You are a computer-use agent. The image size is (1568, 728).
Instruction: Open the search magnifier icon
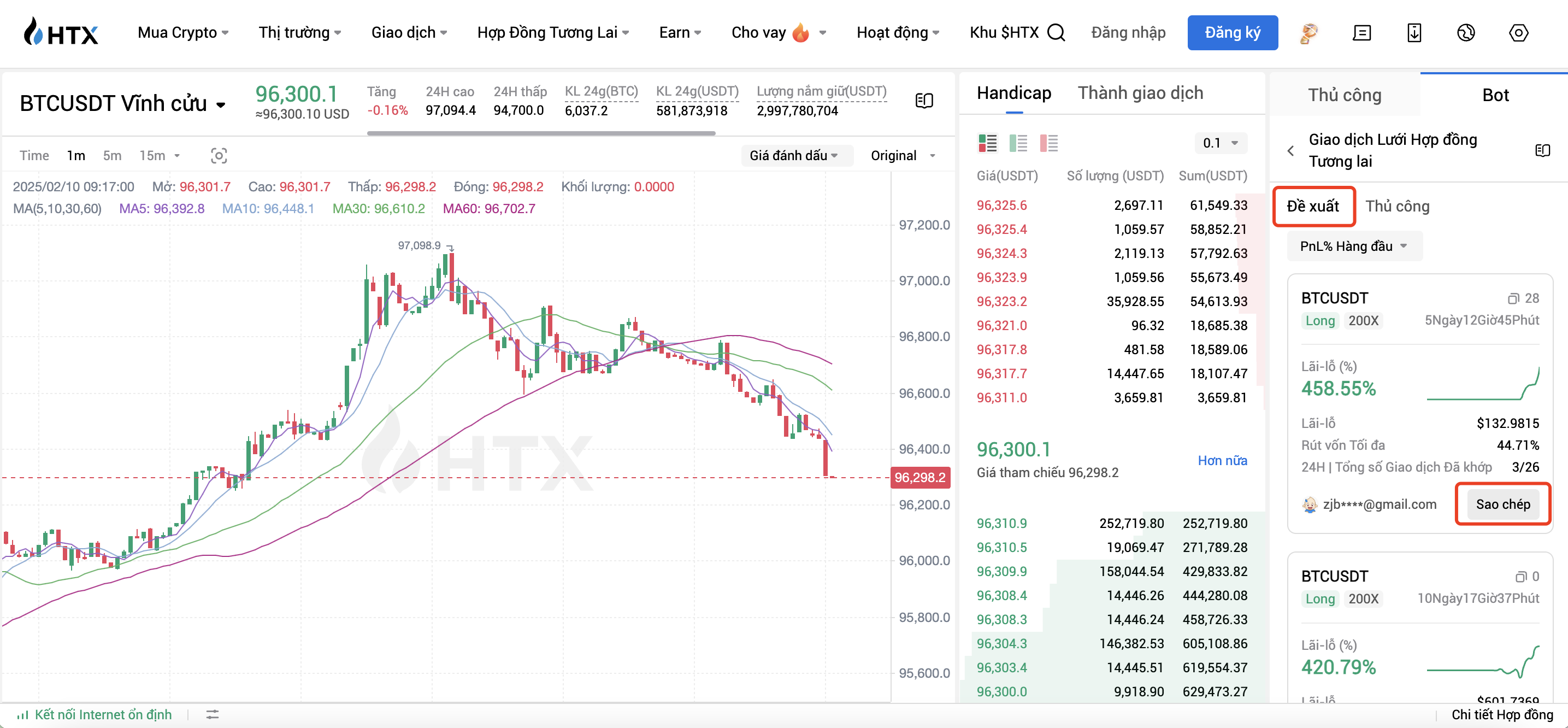point(1056,32)
